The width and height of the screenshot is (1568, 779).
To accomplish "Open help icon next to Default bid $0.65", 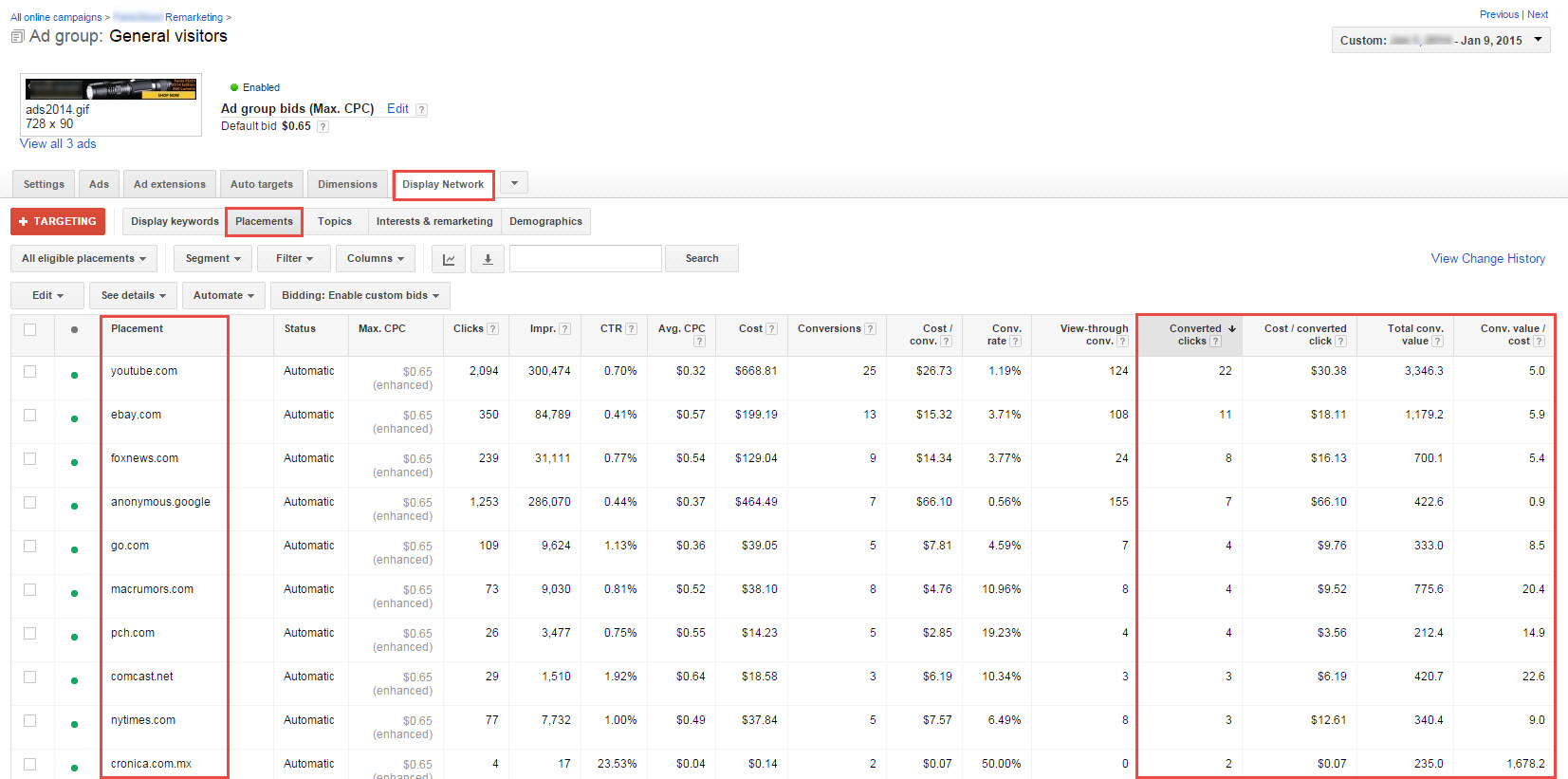I will [323, 127].
